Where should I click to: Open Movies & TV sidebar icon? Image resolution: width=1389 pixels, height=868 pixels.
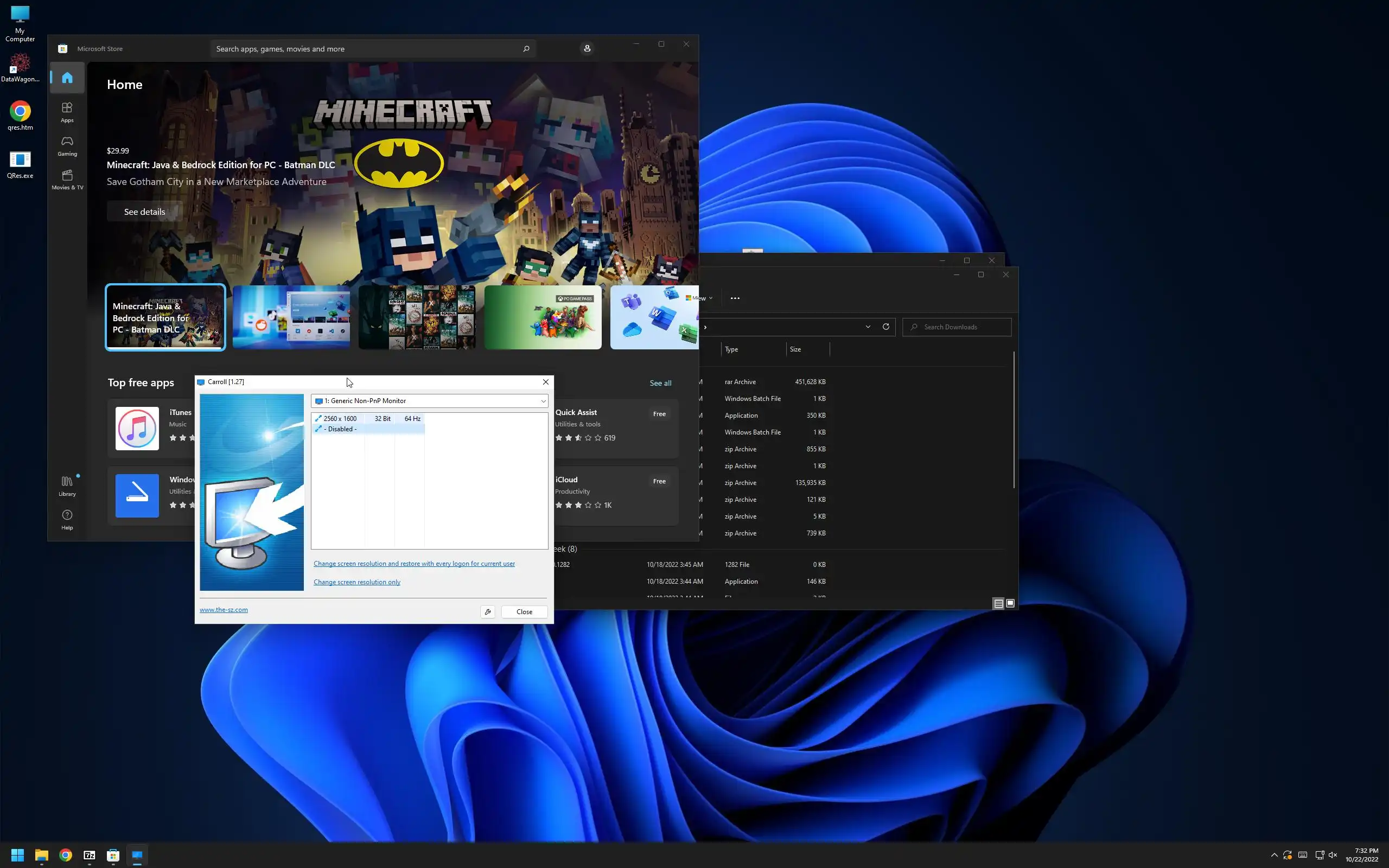coord(67,179)
